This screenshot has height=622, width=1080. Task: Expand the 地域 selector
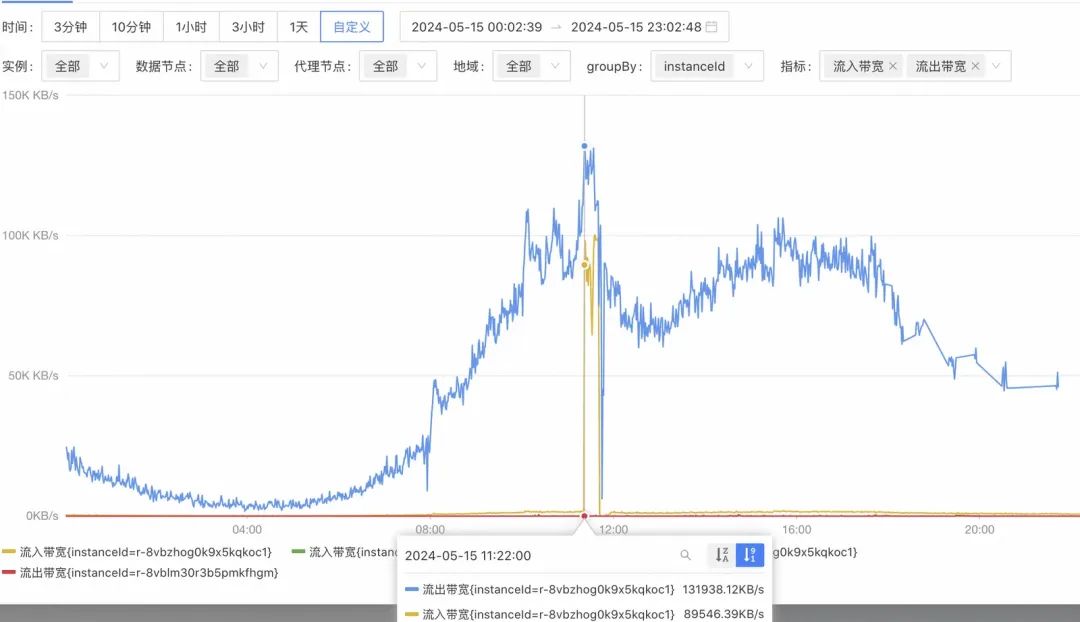pos(532,66)
